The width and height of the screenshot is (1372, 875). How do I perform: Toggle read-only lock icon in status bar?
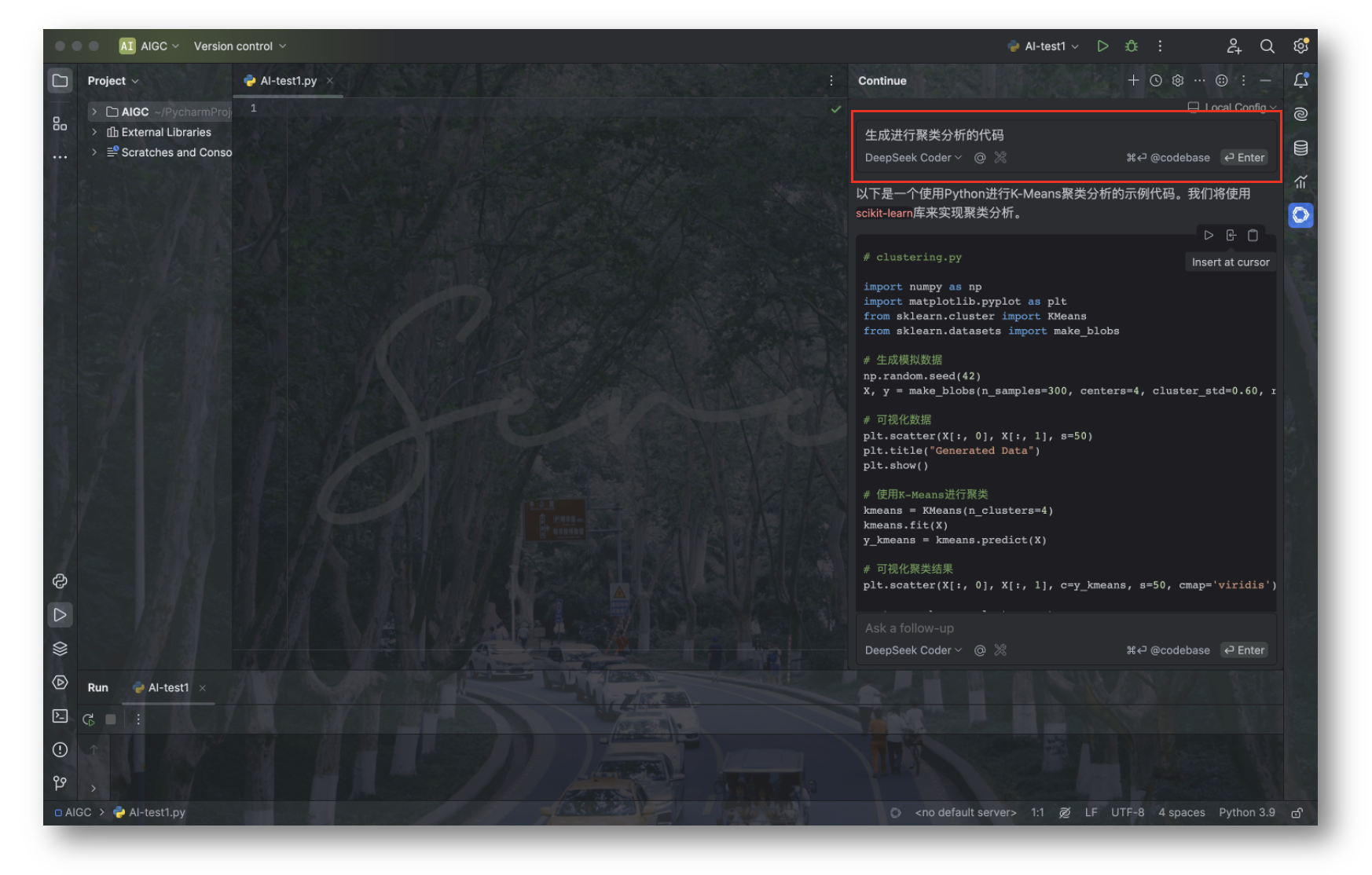pos(1297,813)
